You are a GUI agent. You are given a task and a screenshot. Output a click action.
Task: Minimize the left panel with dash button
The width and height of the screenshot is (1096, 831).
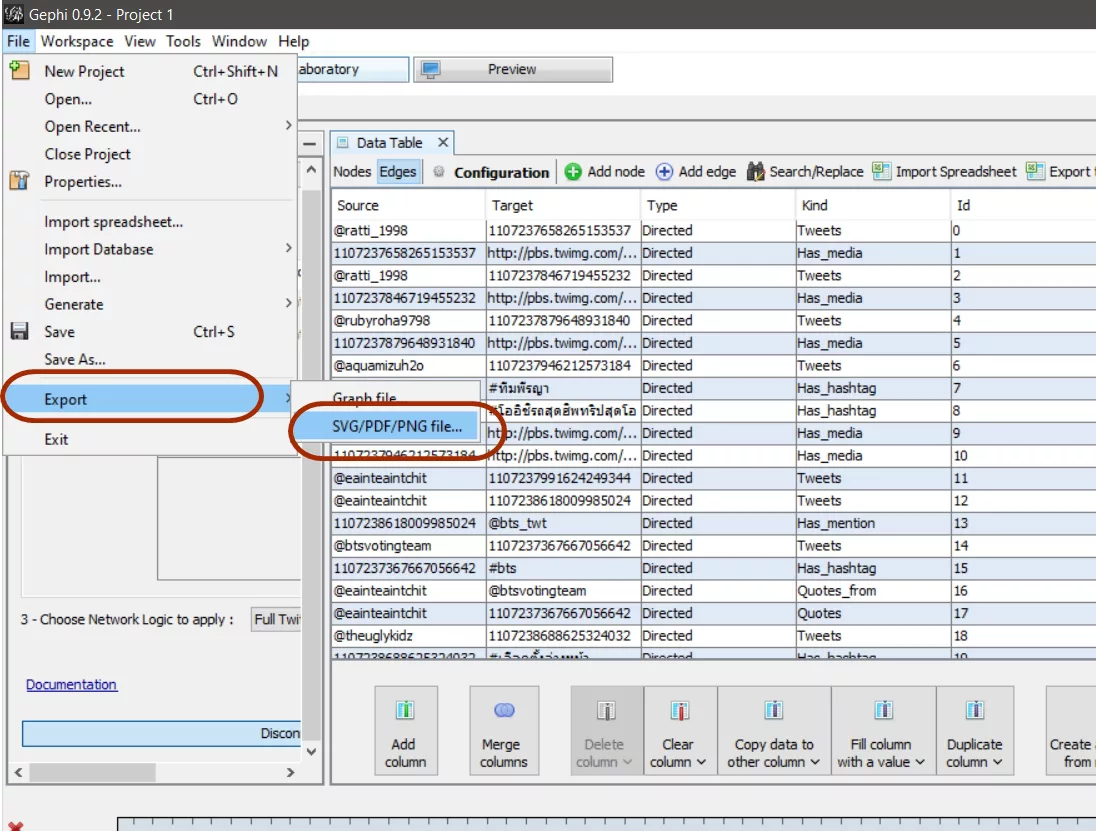310,144
